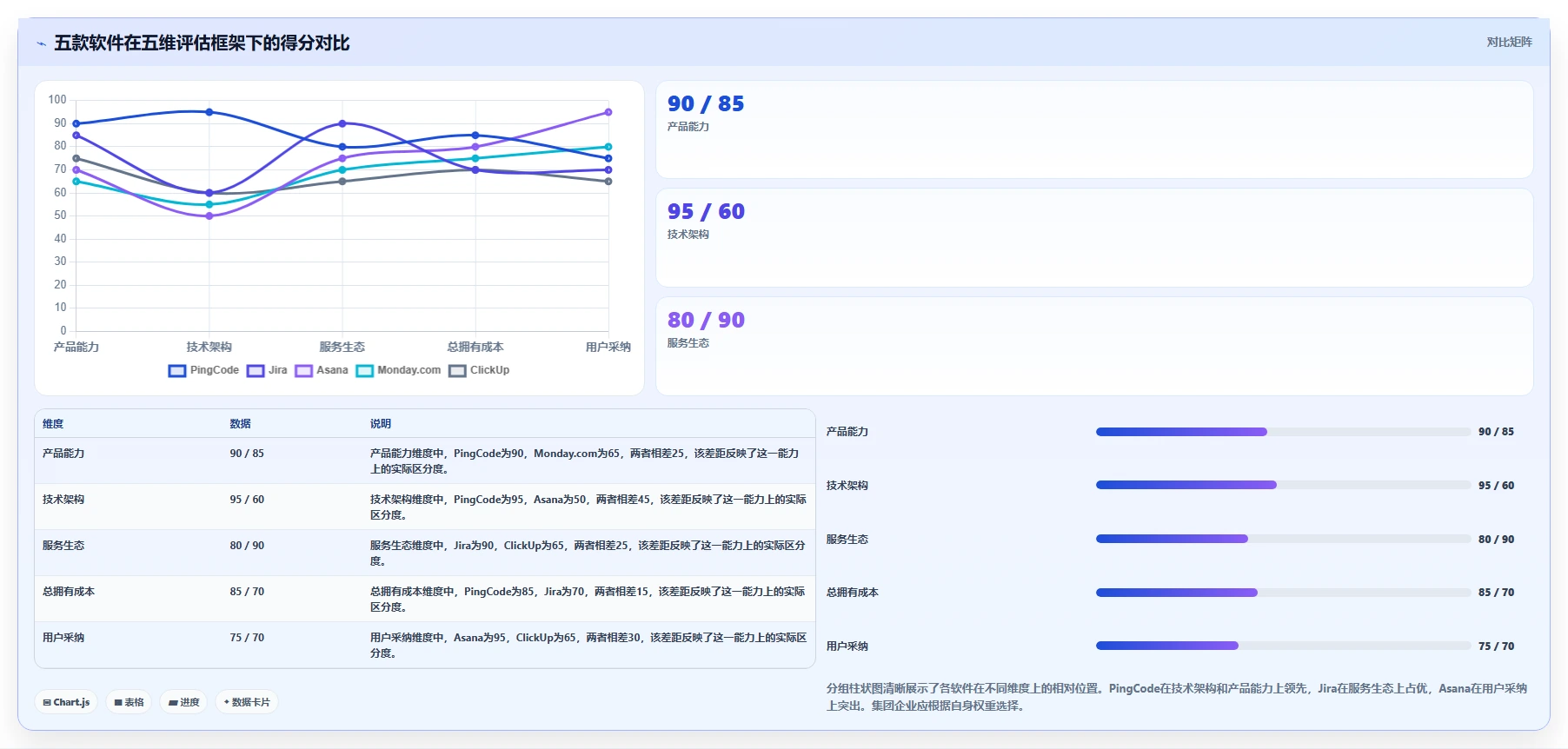Click the 用户采纳 x-axis label on chart
This screenshot has width=1568, height=749.
pyautogui.click(x=608, y=347)
